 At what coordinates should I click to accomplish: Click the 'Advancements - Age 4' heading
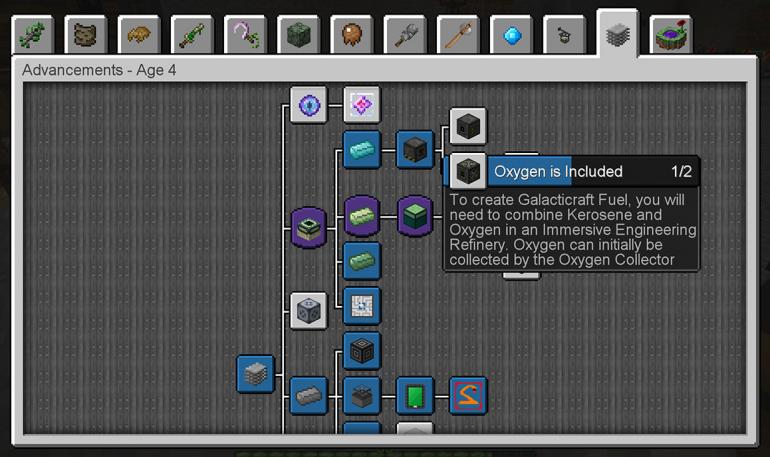pyautogui.click(x=99, y=70)
